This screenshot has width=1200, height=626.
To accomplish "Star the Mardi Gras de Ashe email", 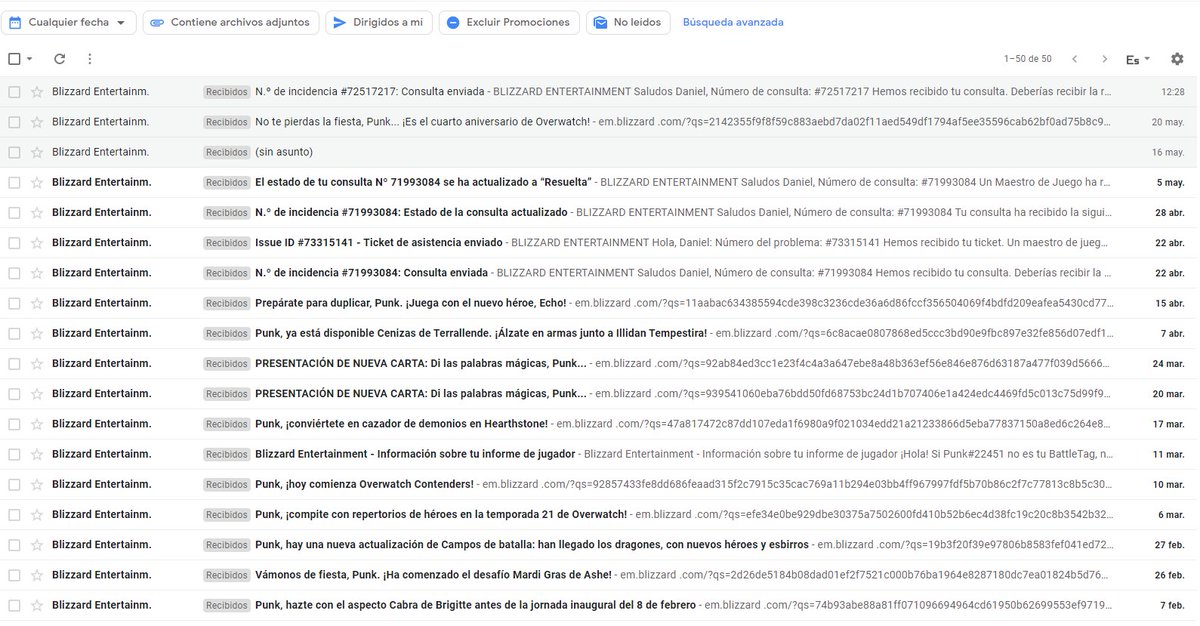I will point(37,575).
